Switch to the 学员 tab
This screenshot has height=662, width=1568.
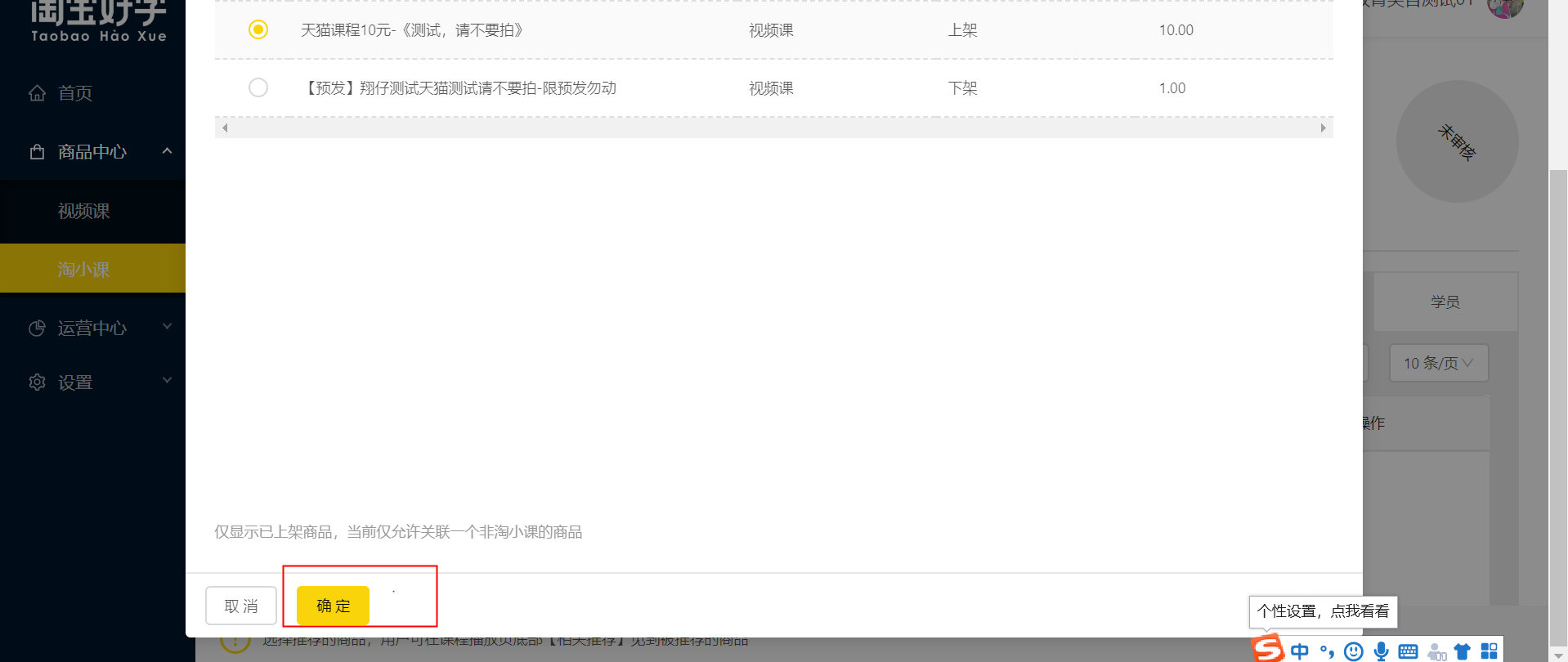pyautogui.click(x=1445, y=302)
